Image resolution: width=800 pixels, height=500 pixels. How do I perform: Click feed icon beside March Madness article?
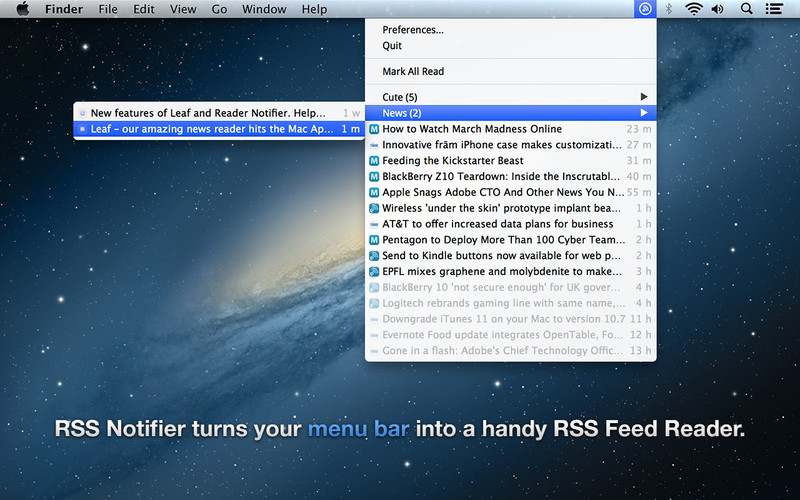374,129
